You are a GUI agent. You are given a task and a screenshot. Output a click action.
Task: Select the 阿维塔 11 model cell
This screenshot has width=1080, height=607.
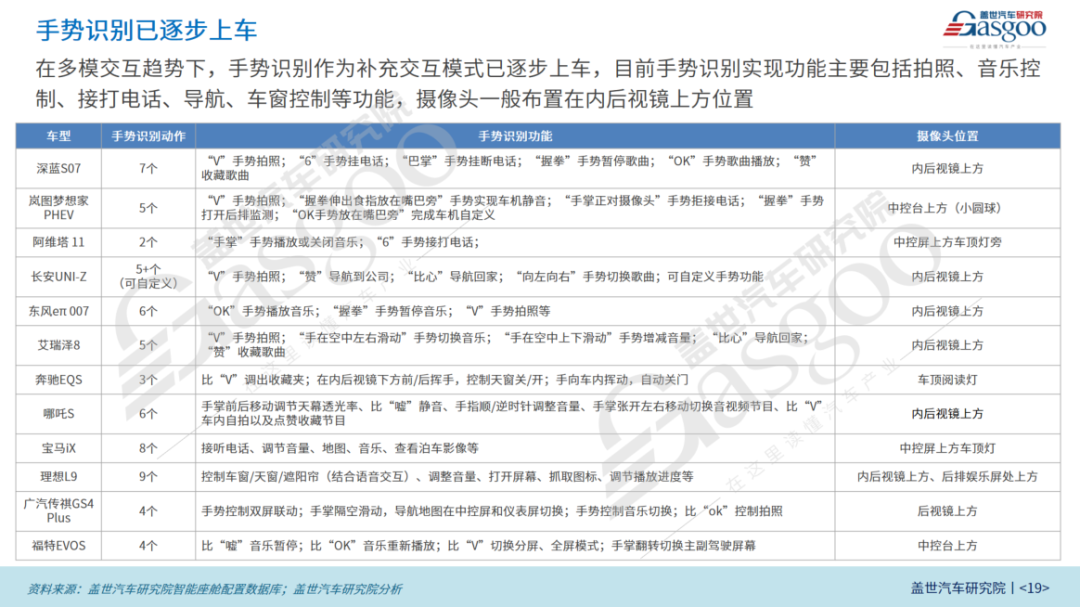[x=59, y=243]
